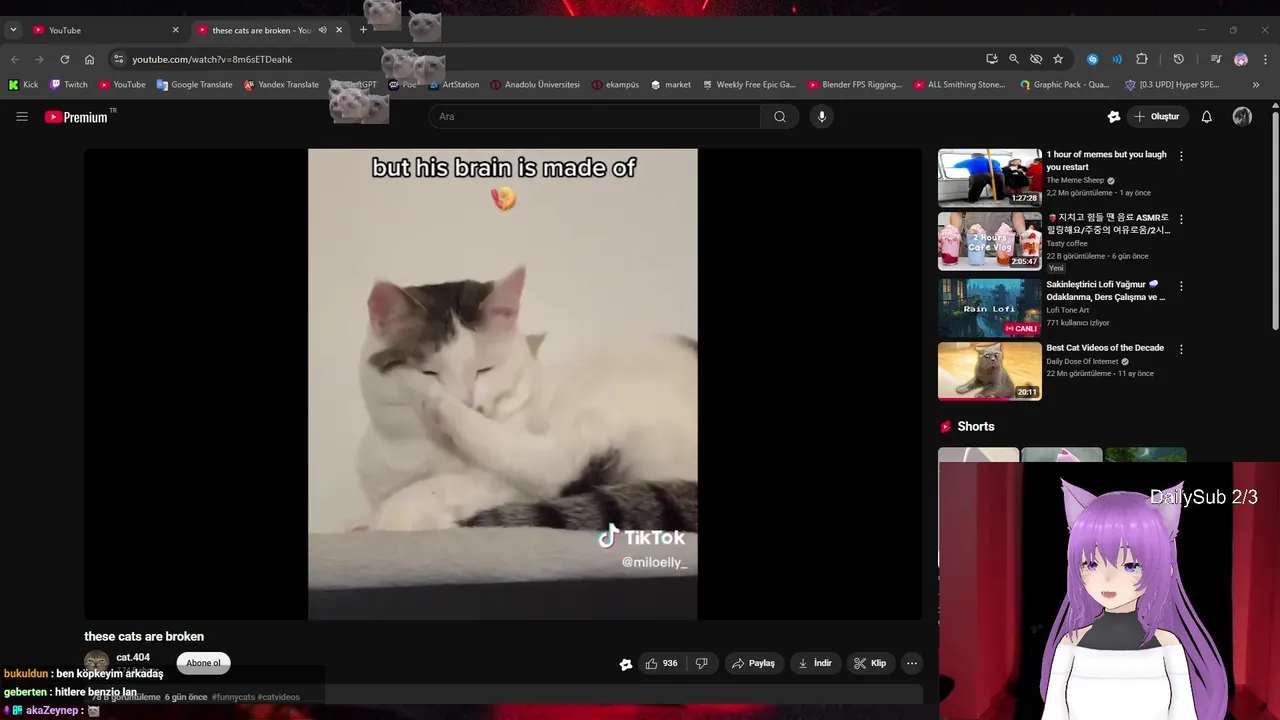Subscribe via Abone ol button
The image size is (1280, 720).
[x=203, y=663]
